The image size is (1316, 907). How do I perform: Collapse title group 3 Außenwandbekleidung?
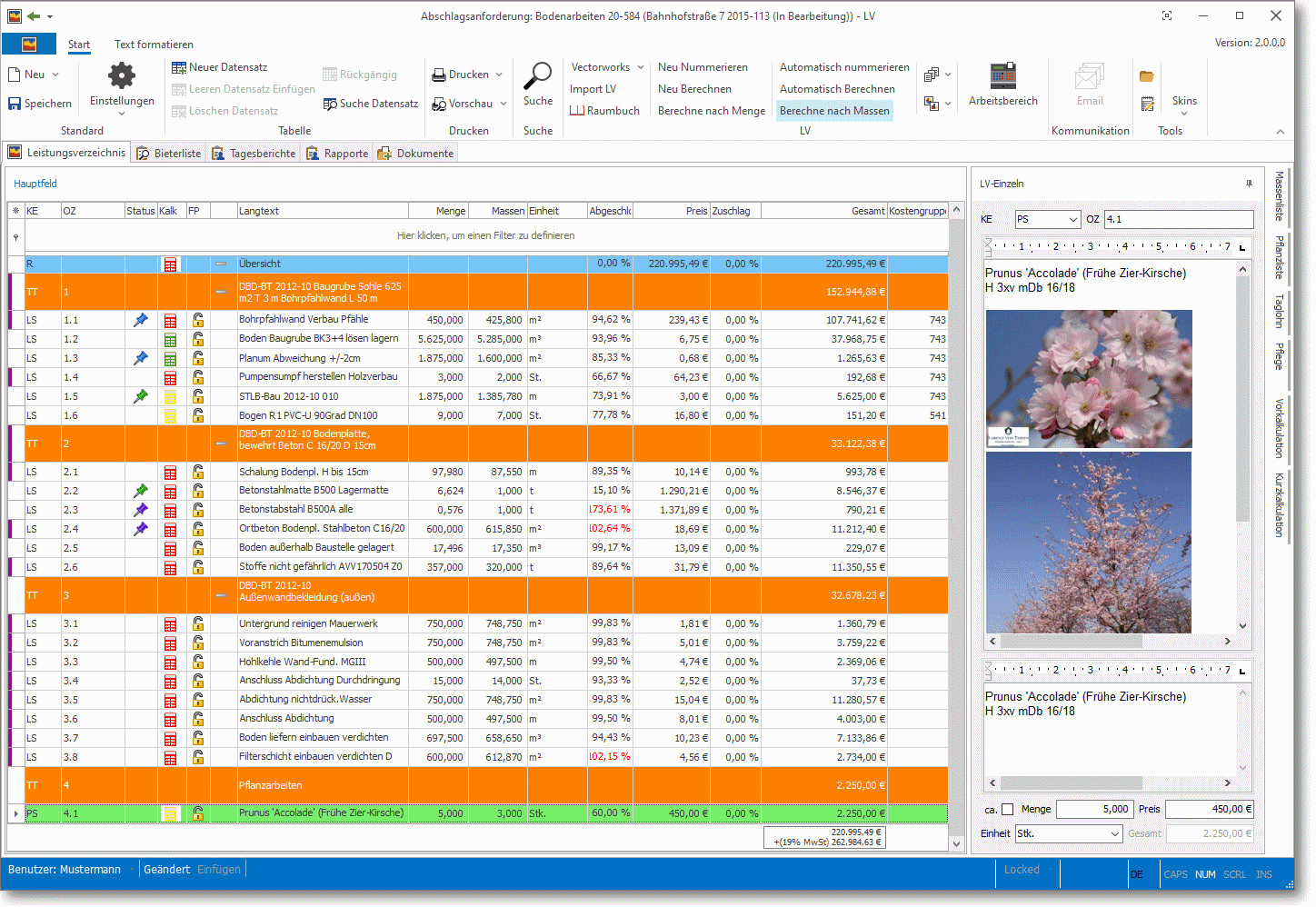(x=221, y=596)
